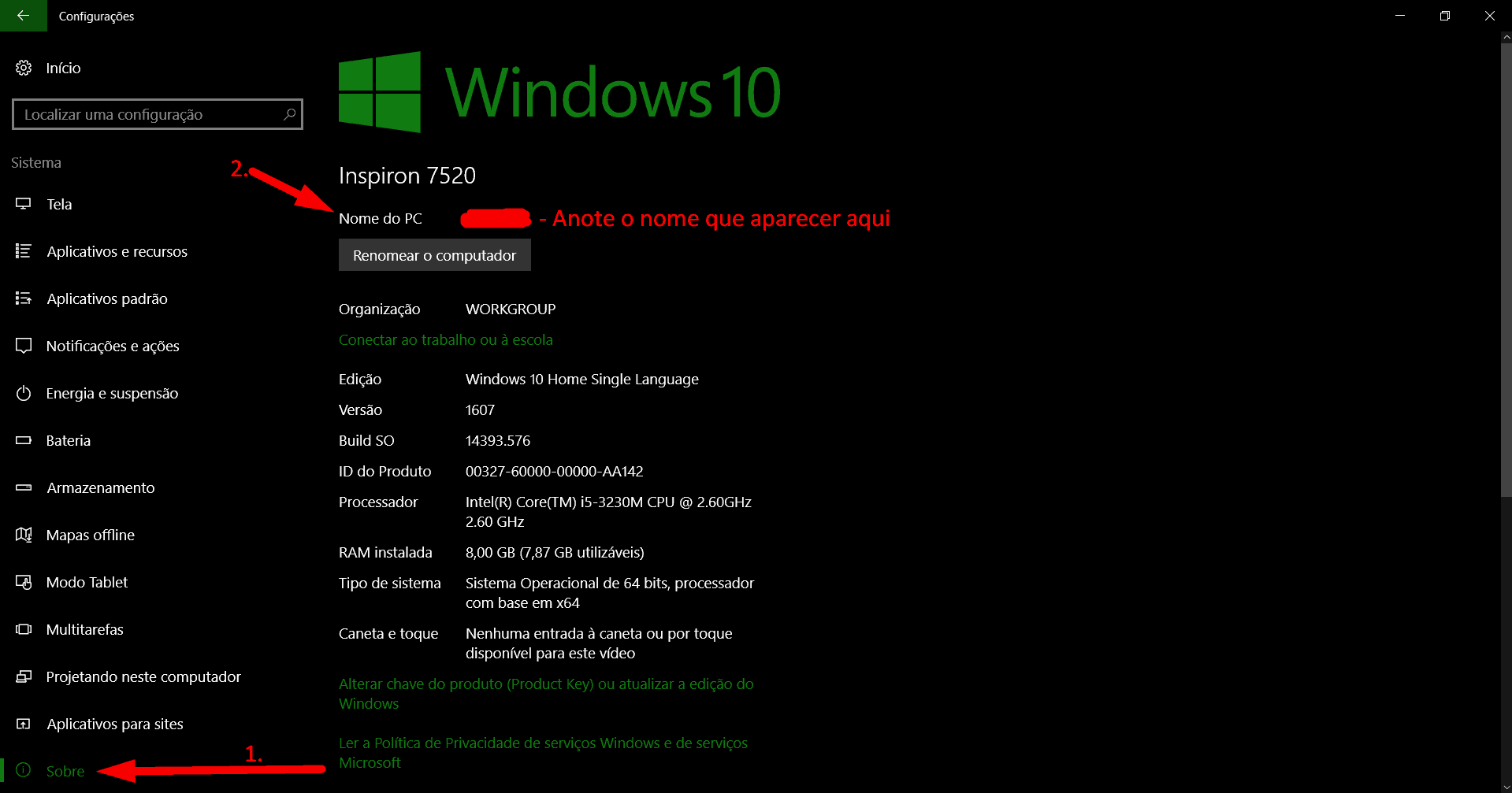The image size is (1512, 793).
Task: Open Início home with gear icon
Action: tap(48, 69)
